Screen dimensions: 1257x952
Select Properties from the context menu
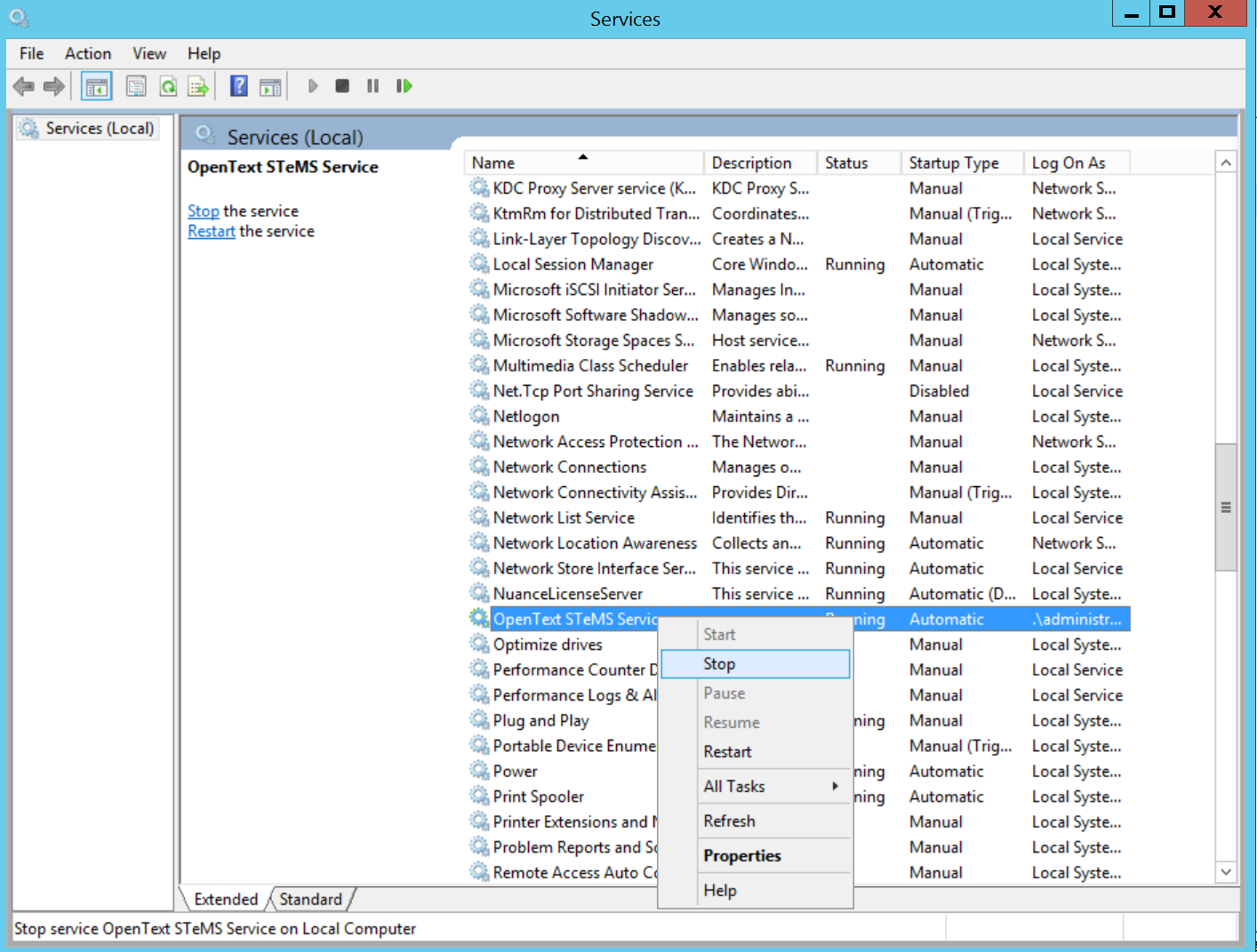[741, 855]
